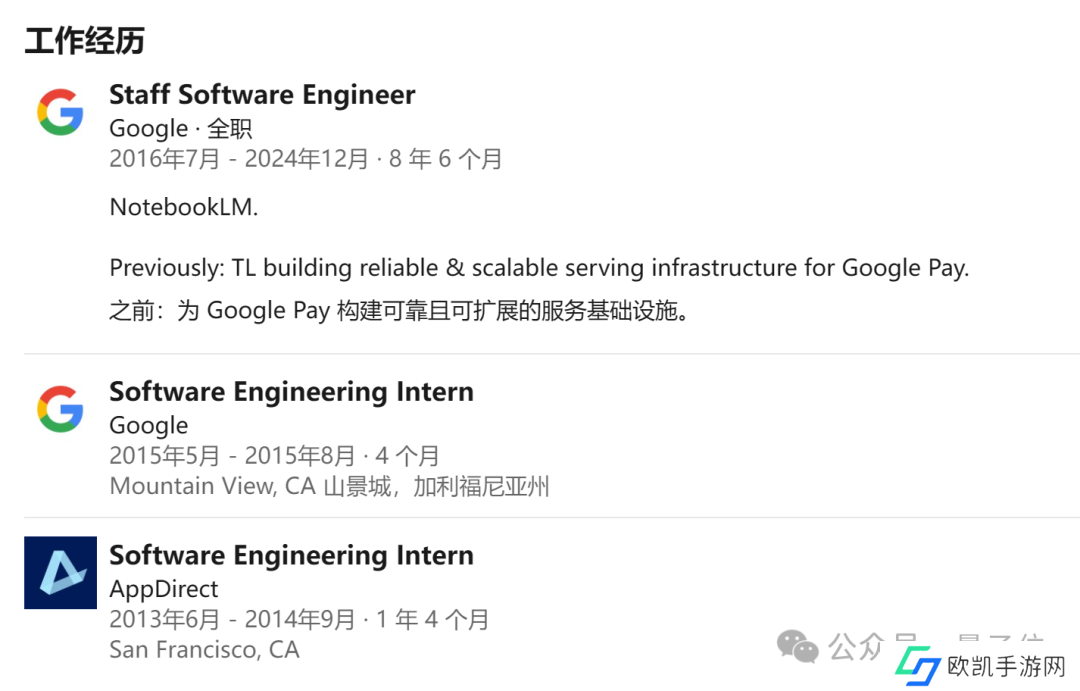
Task: Click the WeChat icon in the watermark
Action: click(x=798, y=647)
